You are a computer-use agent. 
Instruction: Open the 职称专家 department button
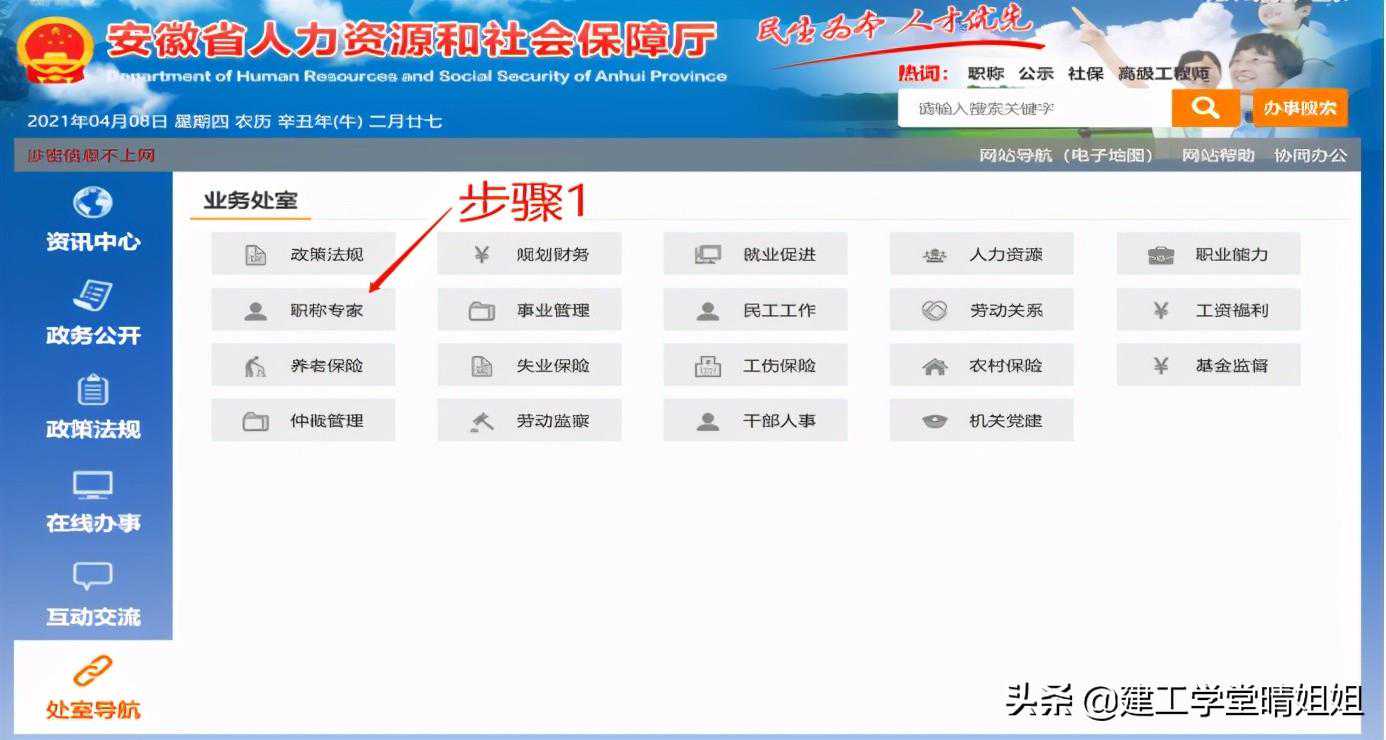pyautogui.click(x=303, y=310)
